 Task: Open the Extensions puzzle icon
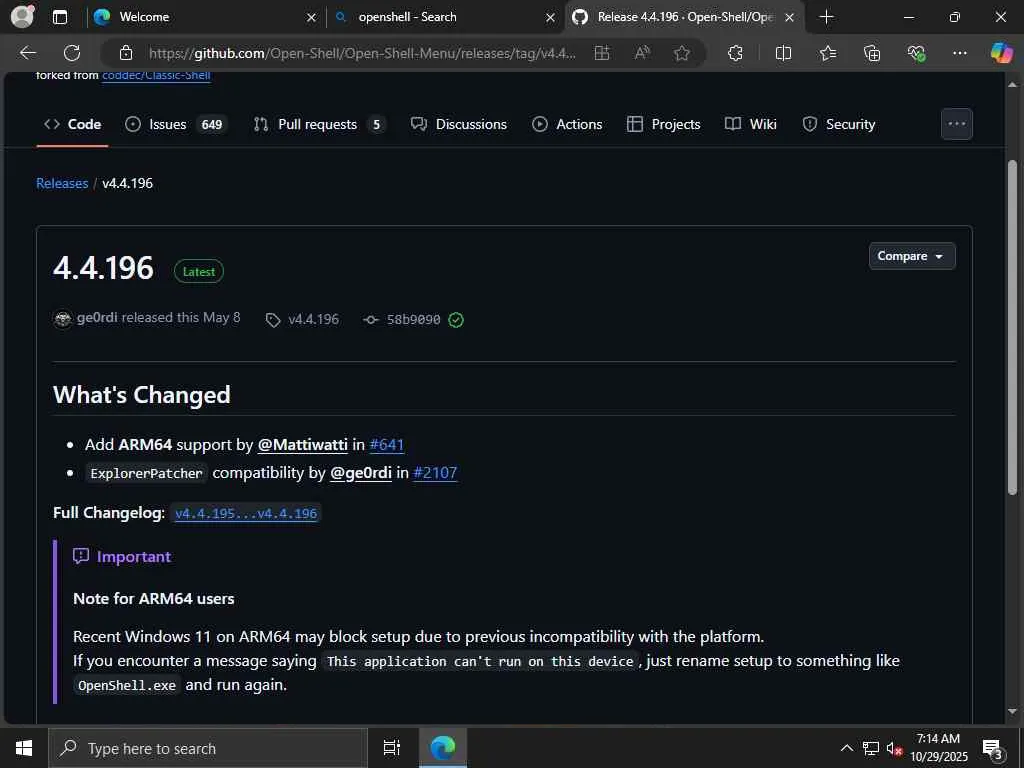click(x=735, y=53)
